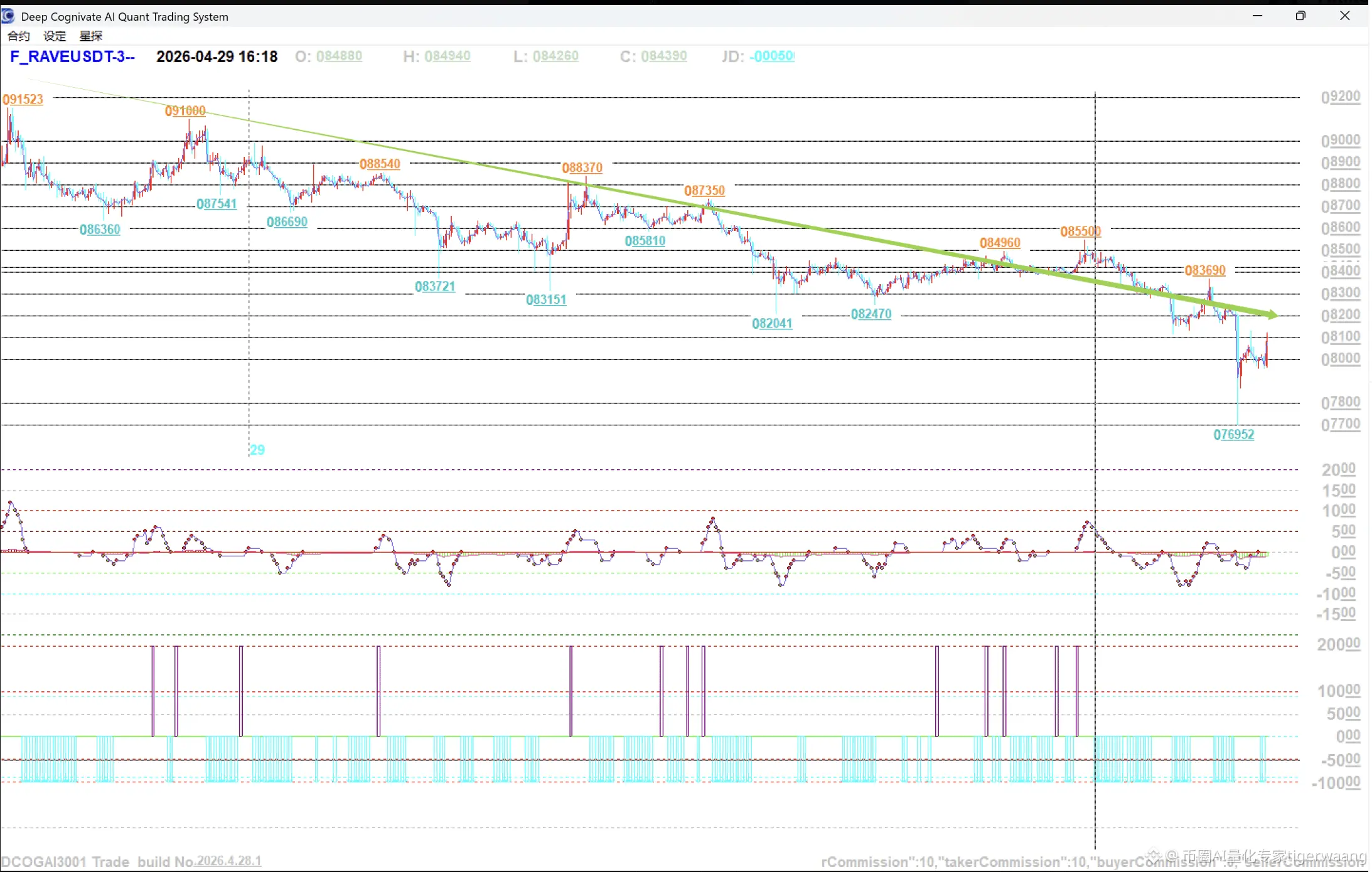Click the 076952 low price label
Image resolution: width=1372 pixels, height=872 pixels.
(1233, 434)
